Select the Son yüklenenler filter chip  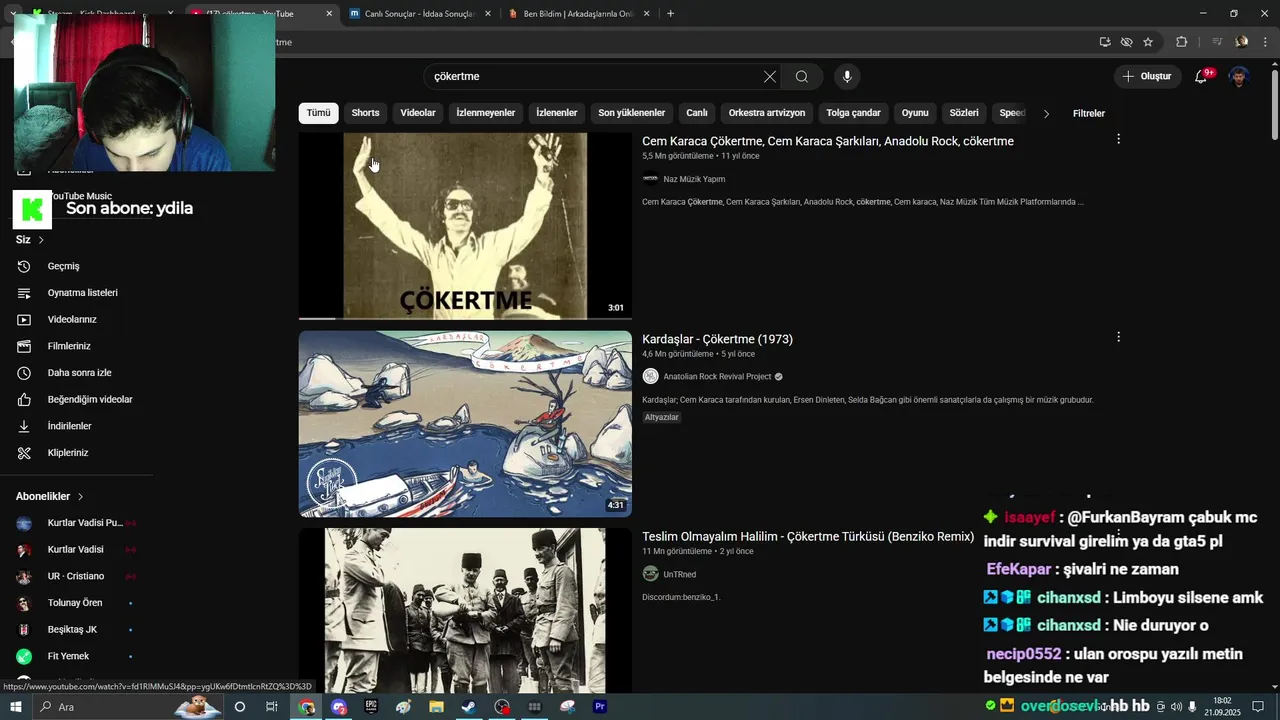[x=632, y=113]
